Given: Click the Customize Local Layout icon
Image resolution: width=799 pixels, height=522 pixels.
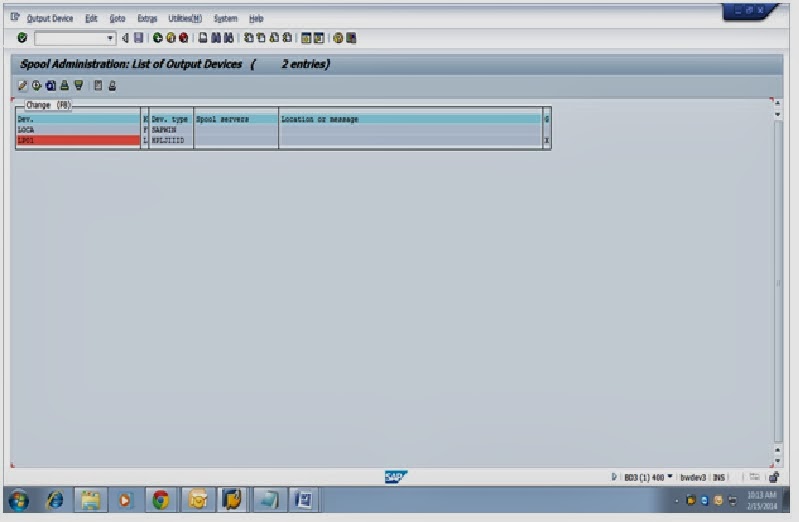Looking at the screenshot, I should pos(351,38).
